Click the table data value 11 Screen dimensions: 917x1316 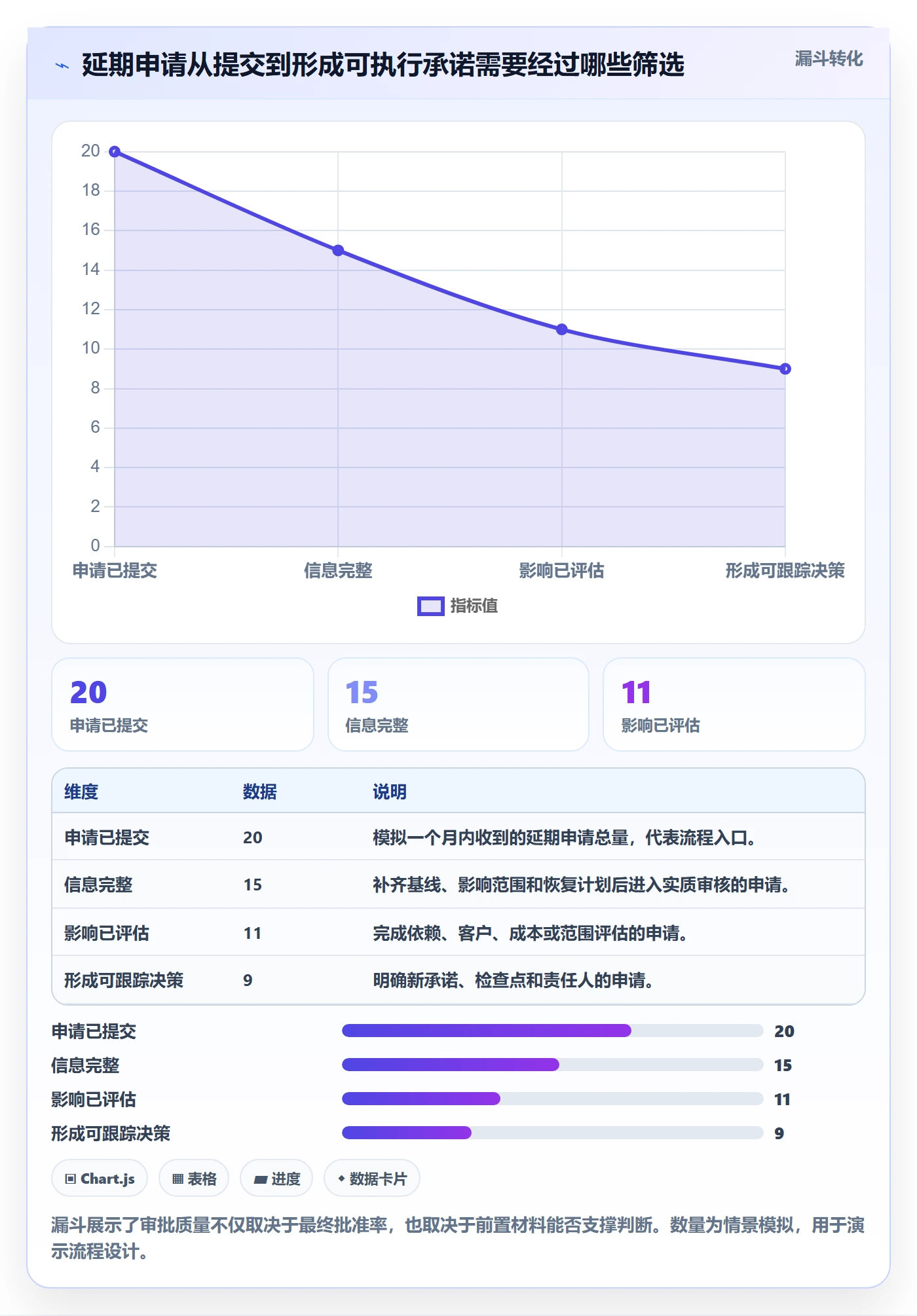[x=252, y=933]
